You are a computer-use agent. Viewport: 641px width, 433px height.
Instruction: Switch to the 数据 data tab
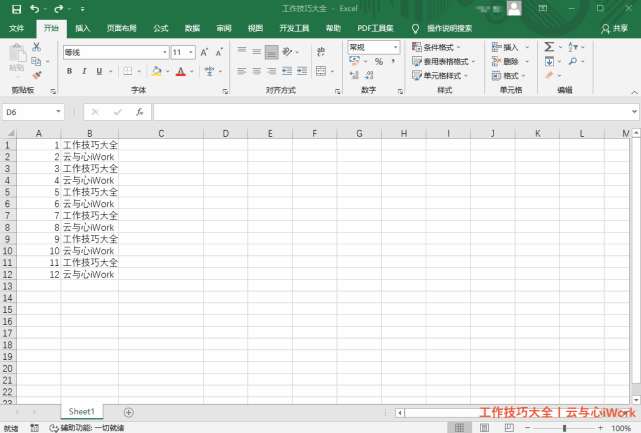click(x=192, y=28)
